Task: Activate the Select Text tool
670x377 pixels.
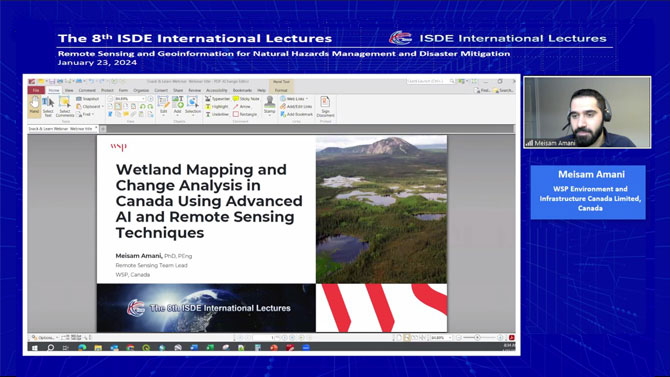Action: 48,106
